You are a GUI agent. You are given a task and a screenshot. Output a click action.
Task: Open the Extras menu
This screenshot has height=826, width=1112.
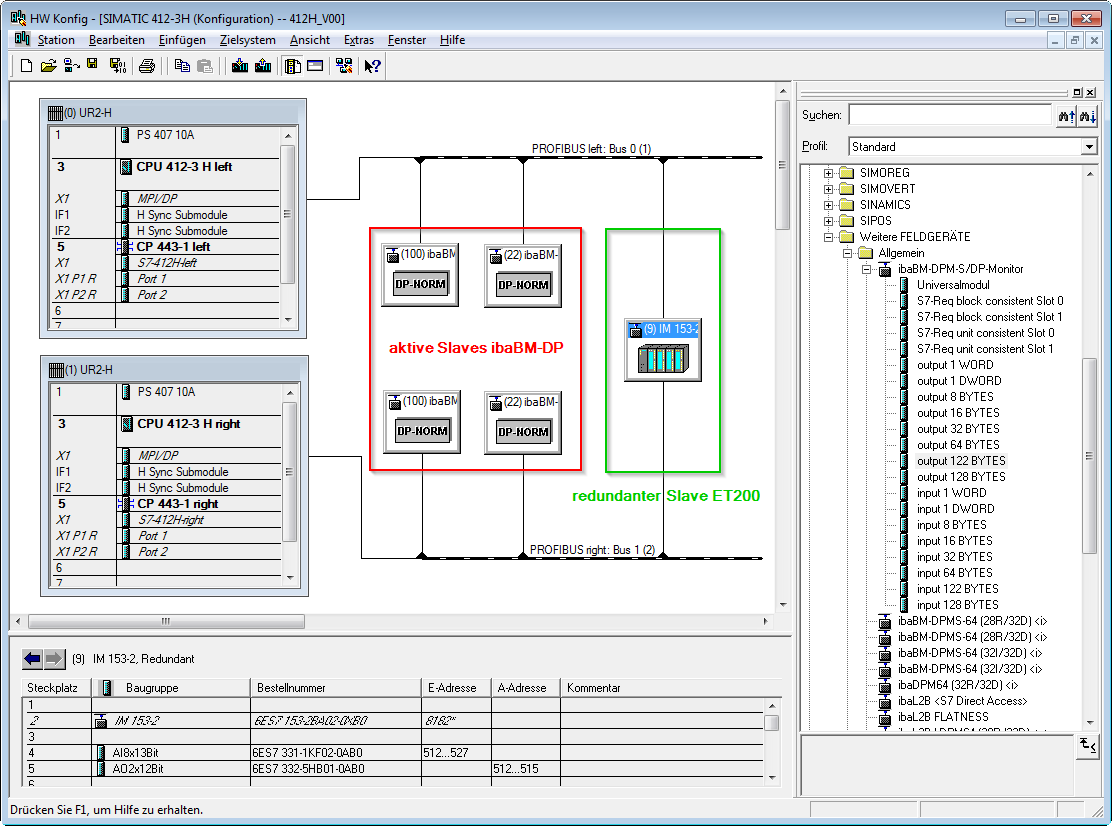[359, 40]
